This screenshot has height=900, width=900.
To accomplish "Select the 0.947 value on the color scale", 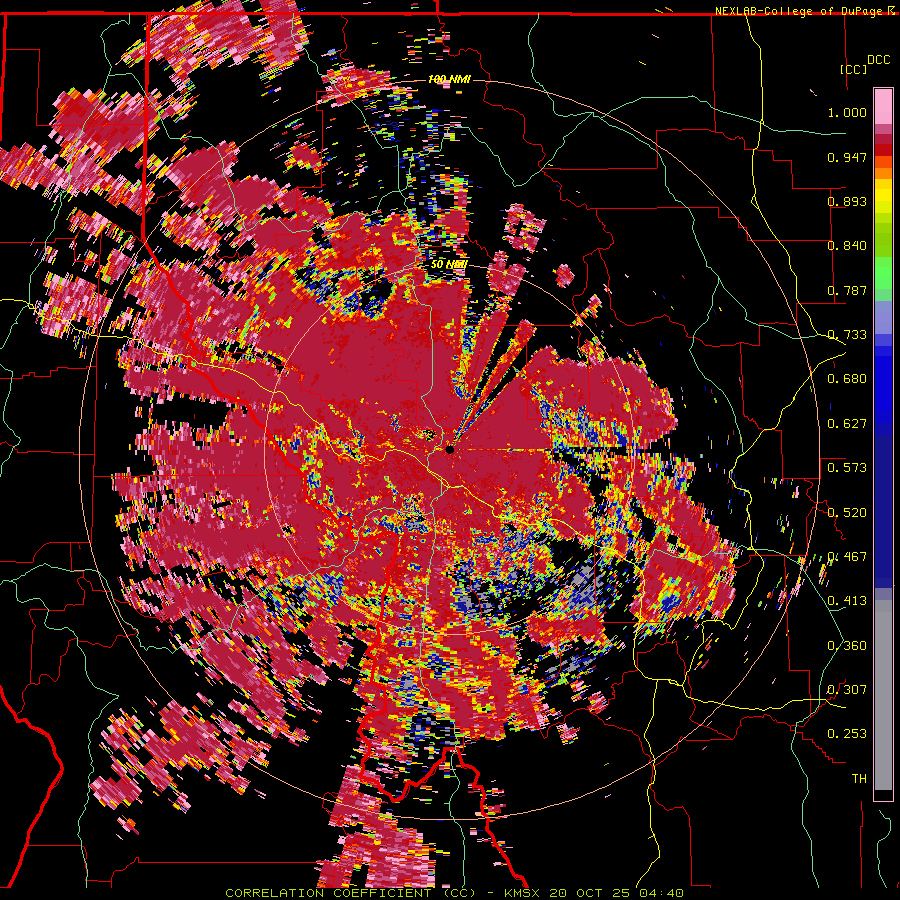I will (x=847, y=157).
